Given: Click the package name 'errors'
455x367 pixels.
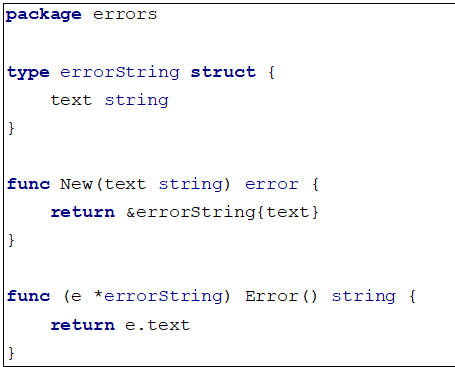Looking at the screenshot, I should coord(125,14).
